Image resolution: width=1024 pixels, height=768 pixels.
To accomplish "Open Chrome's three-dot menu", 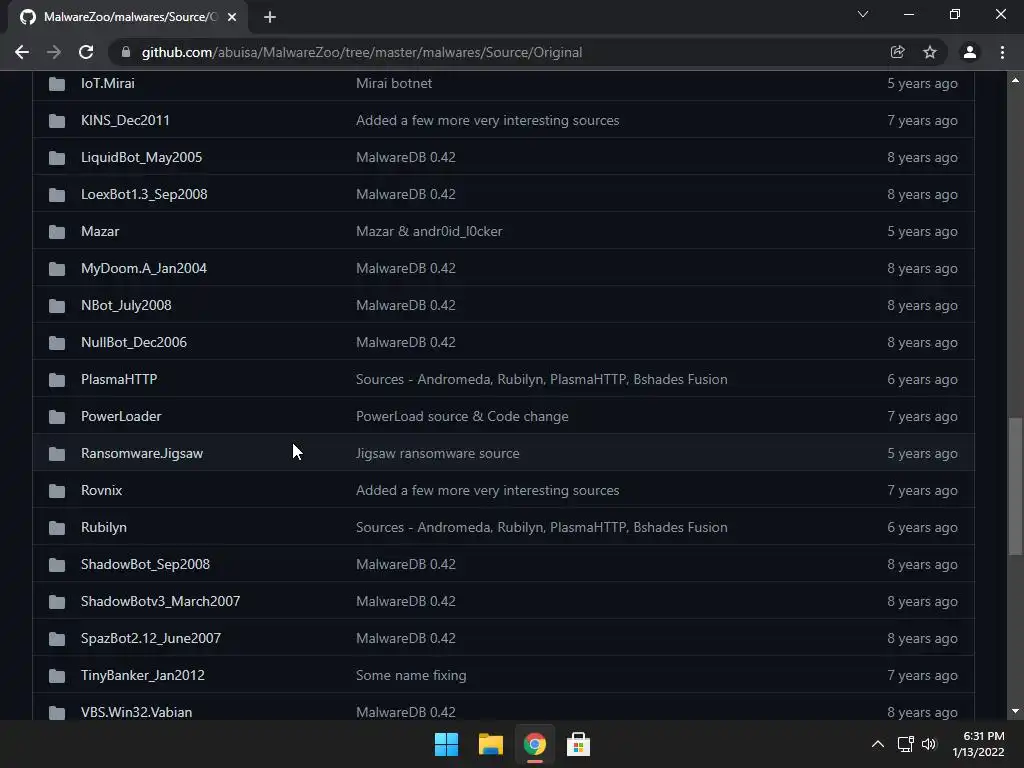I will pyautogui.click(x=1002, y=52).
